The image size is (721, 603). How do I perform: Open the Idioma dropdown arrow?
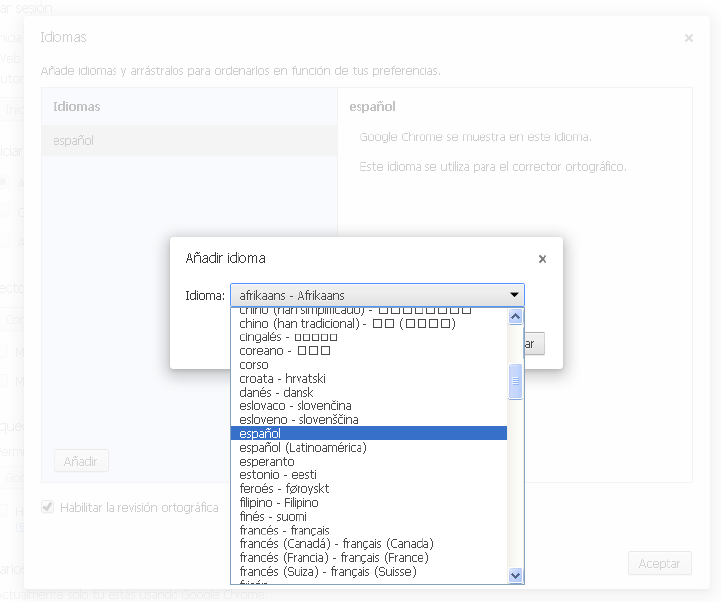(x=514, y=295)
